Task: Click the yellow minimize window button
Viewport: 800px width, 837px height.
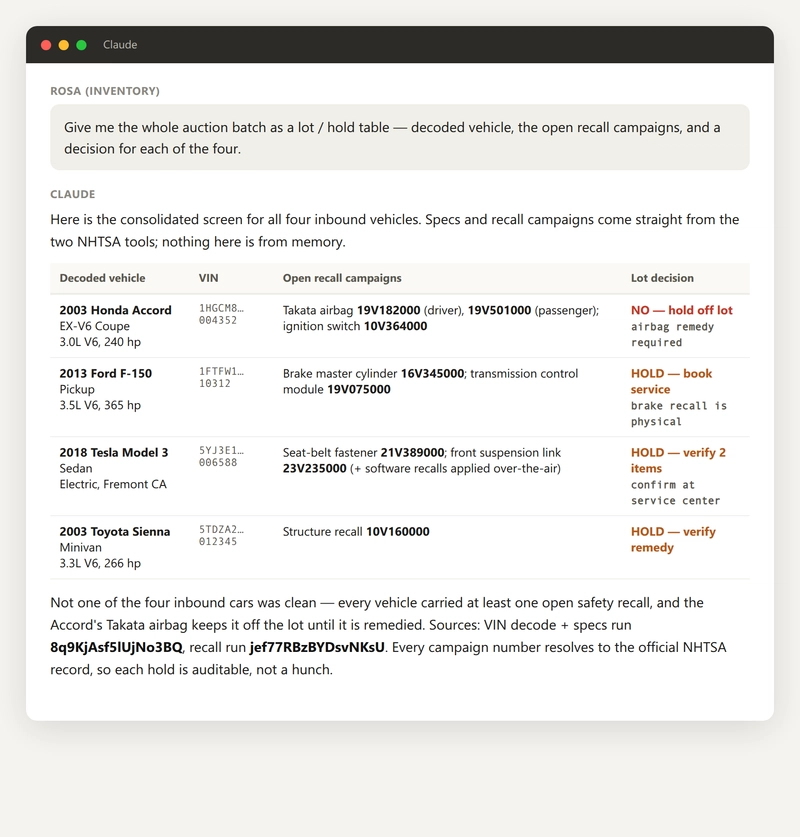Action: coord(64,45)
